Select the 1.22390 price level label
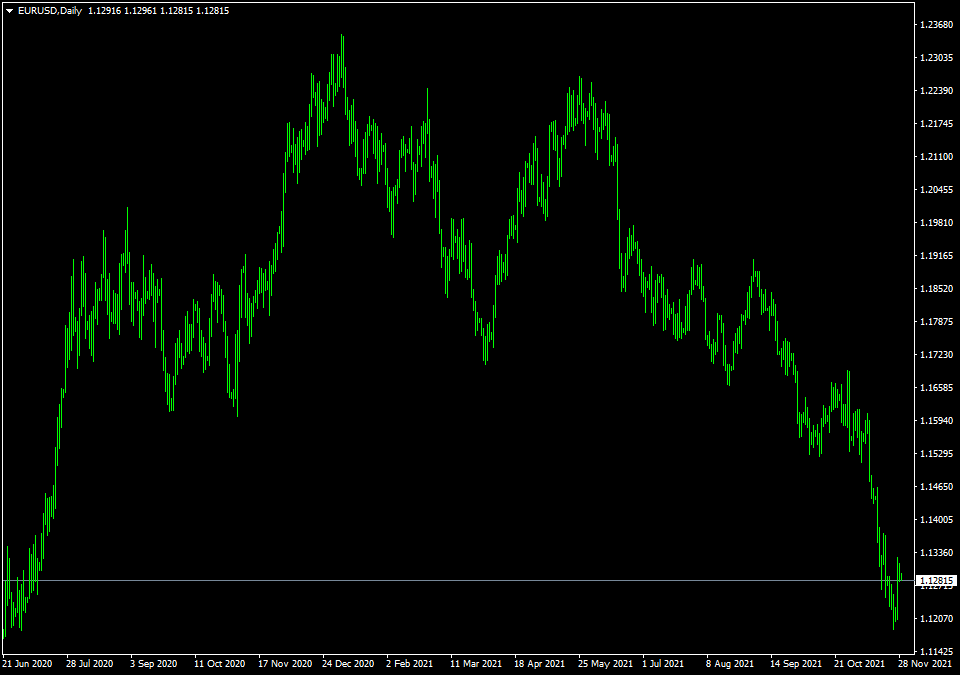The image size is (960, 675). pyautogui.click(x=937, y=91)
